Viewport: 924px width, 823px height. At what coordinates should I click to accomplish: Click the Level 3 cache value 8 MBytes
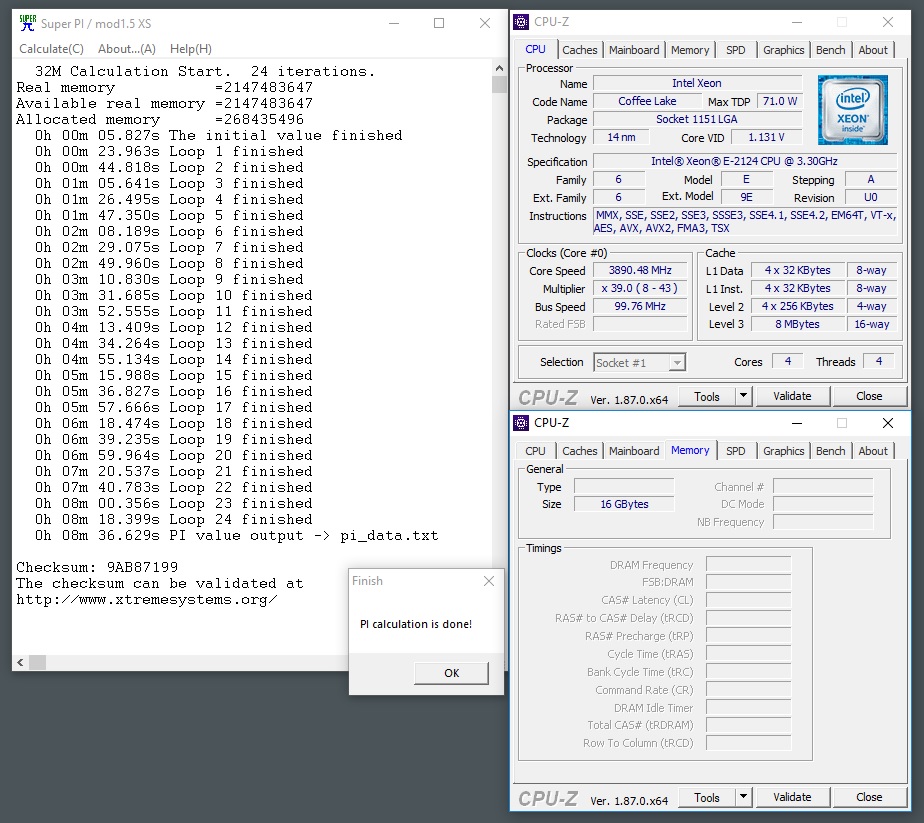(797, 324)
